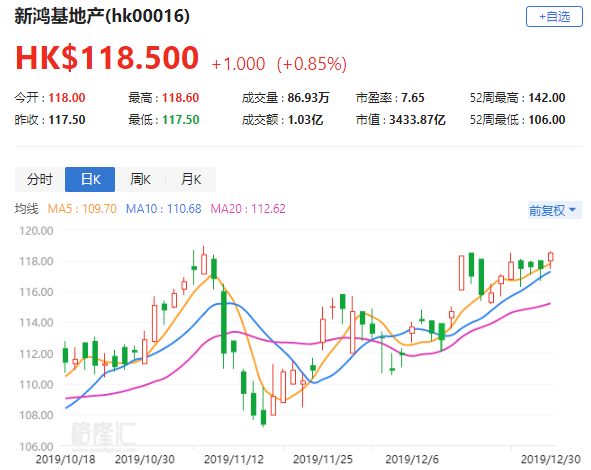Click the 52周最高 value 142.00

coord(547,98)
